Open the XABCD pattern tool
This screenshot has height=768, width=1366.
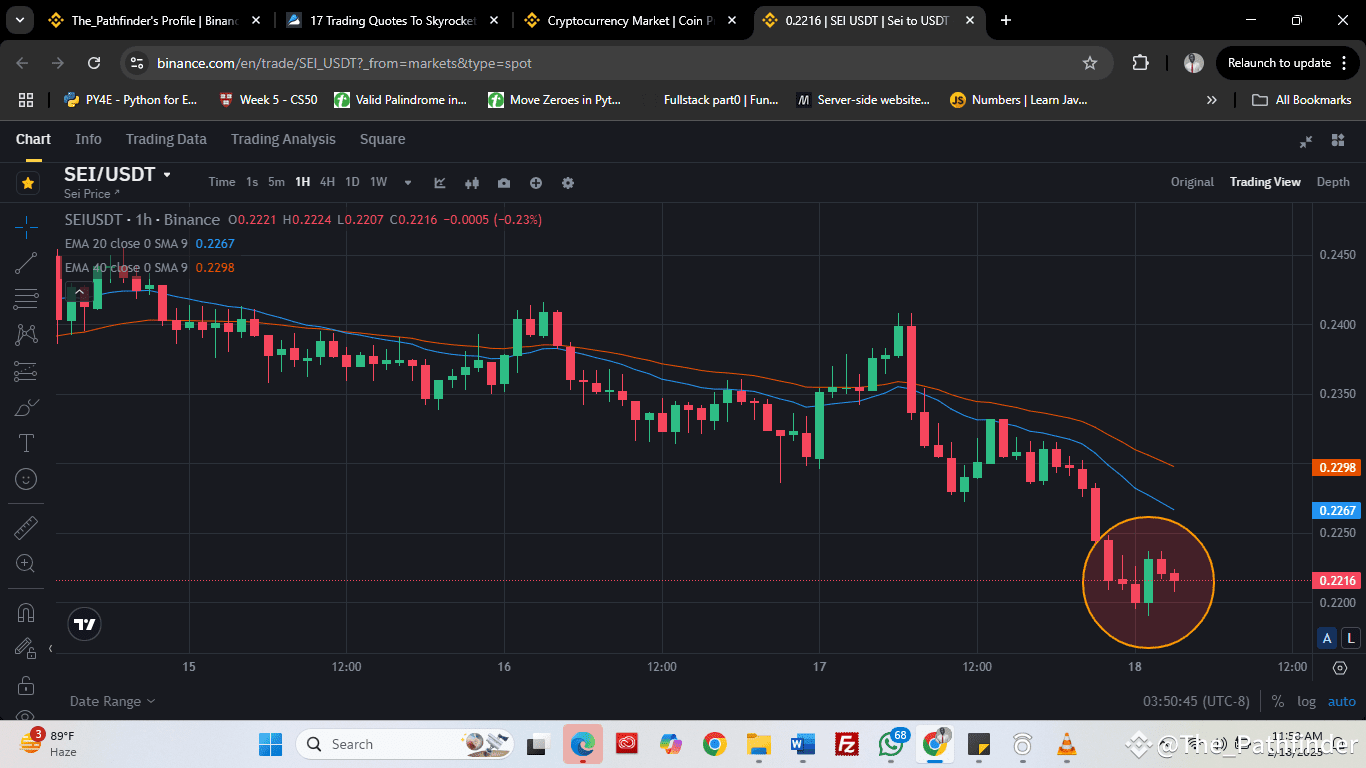[x=27, y=334]
